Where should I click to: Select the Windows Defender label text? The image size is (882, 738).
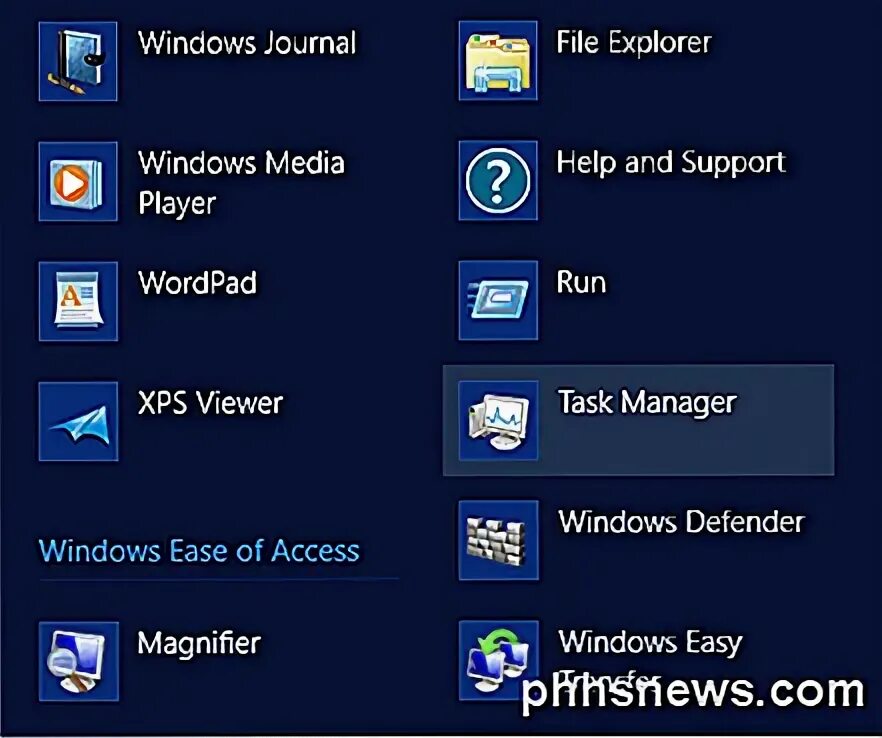(x=681, y=521)
